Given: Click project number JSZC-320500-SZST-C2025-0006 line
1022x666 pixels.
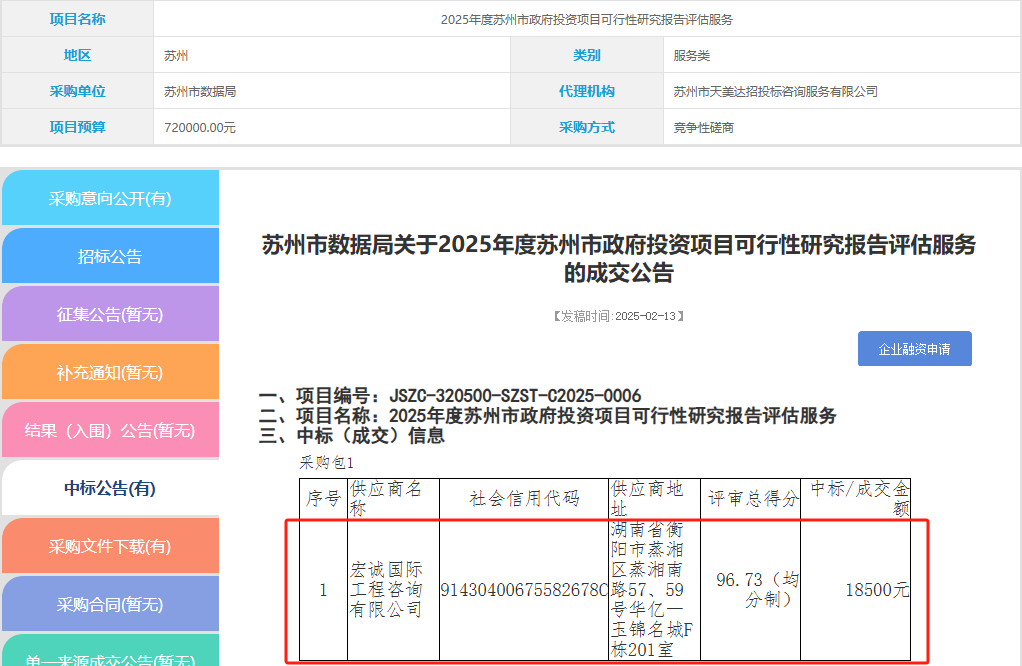Looking at the screenshot, I should point(450,396).
